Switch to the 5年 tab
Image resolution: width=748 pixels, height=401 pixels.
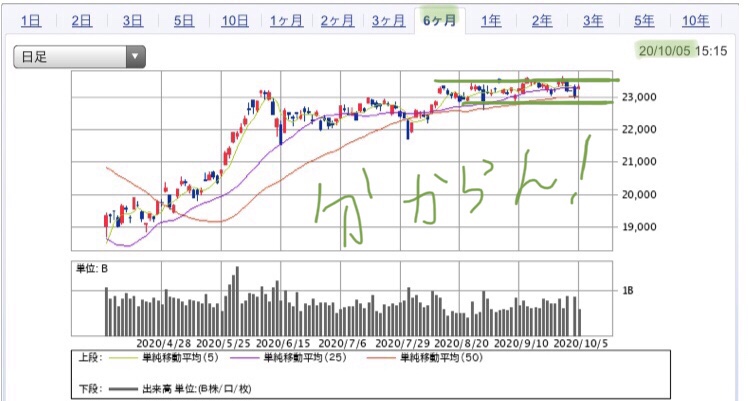643,20
